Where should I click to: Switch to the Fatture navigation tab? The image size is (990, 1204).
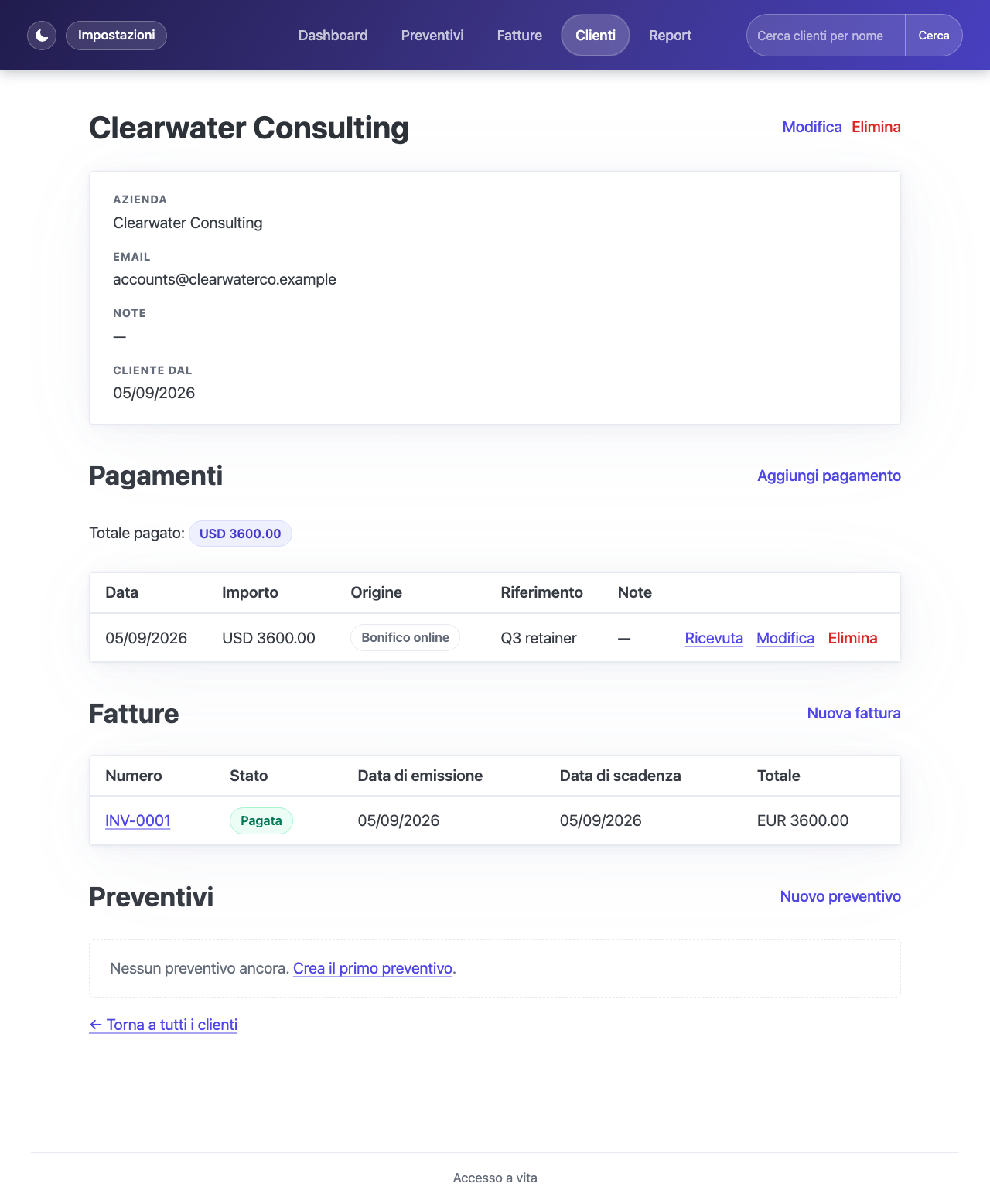tap(519, 36)
